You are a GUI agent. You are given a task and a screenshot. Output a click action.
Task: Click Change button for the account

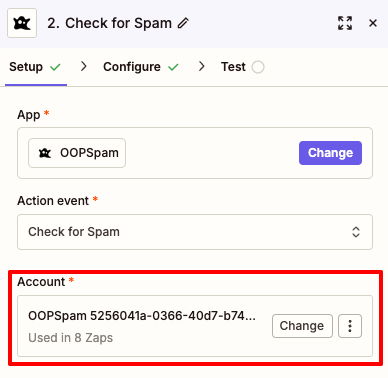(x=302, y=326)
